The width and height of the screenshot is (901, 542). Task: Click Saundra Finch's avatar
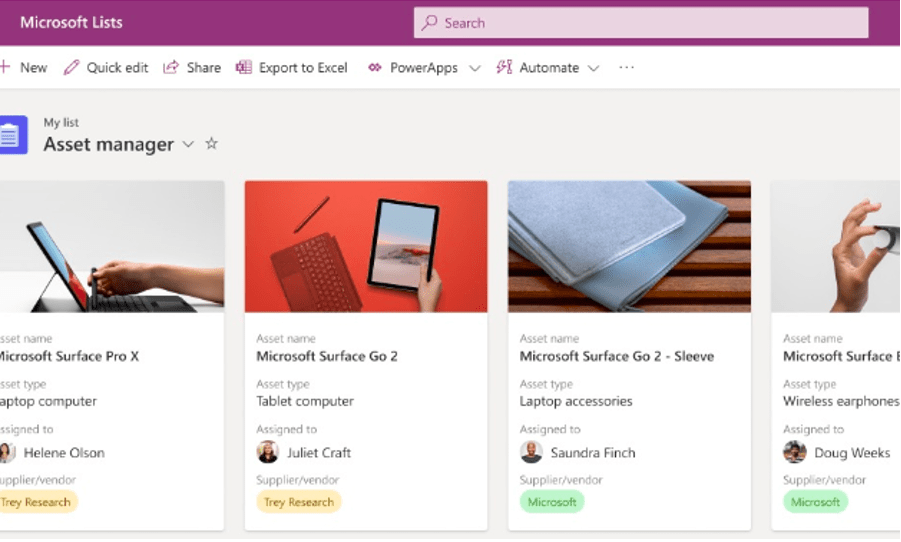click(531, 452)
